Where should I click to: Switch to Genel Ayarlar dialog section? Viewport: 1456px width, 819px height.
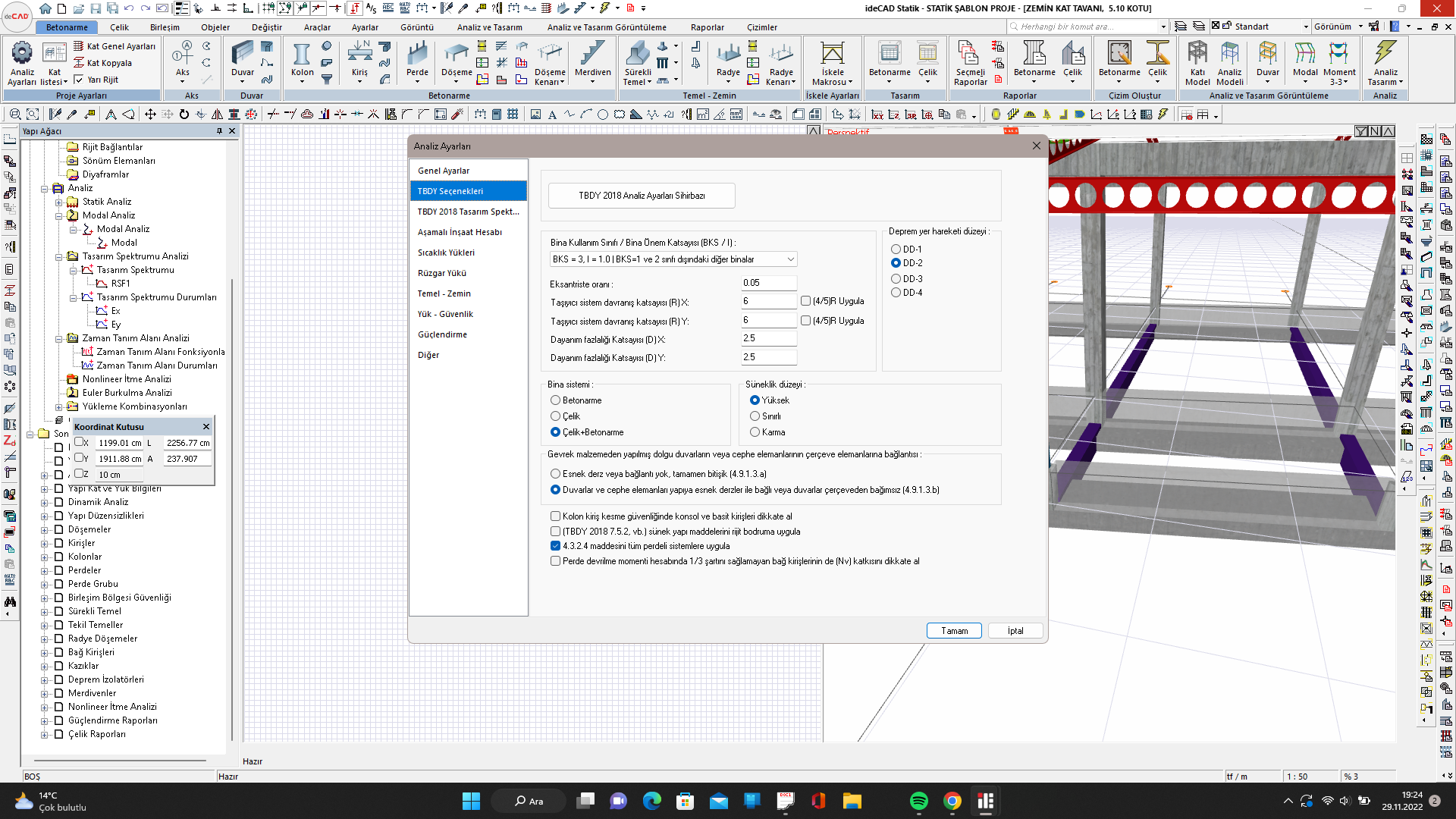pyautogui.click(x=469, y=171)
